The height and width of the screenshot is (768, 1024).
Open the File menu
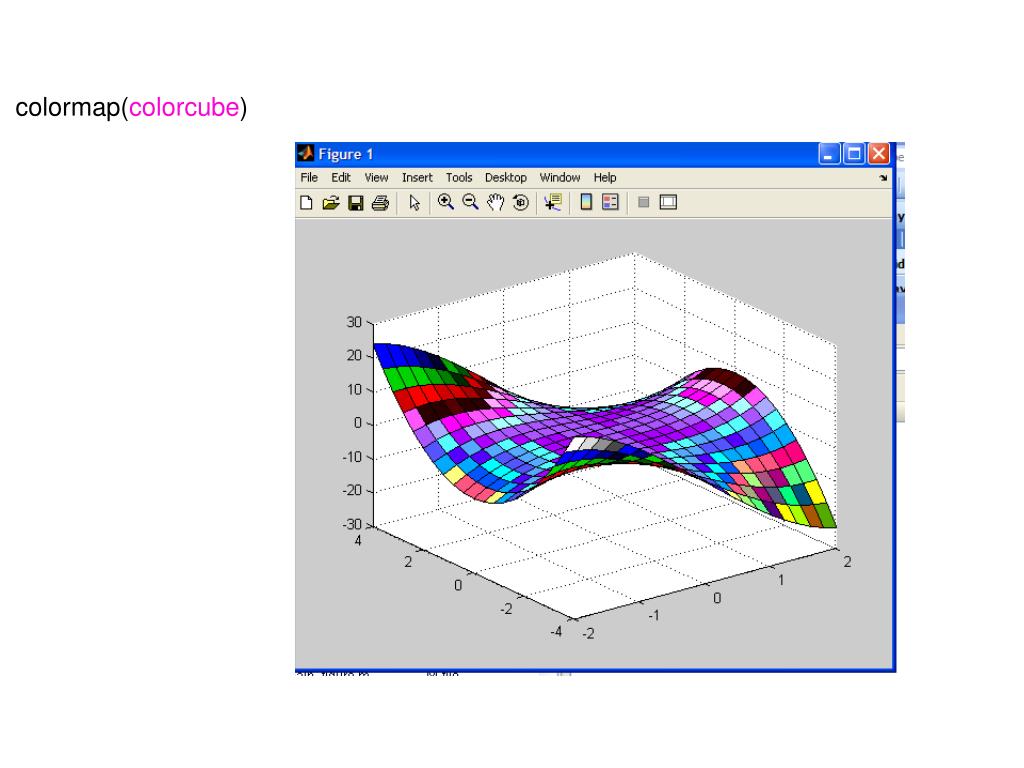coord(309,178)
